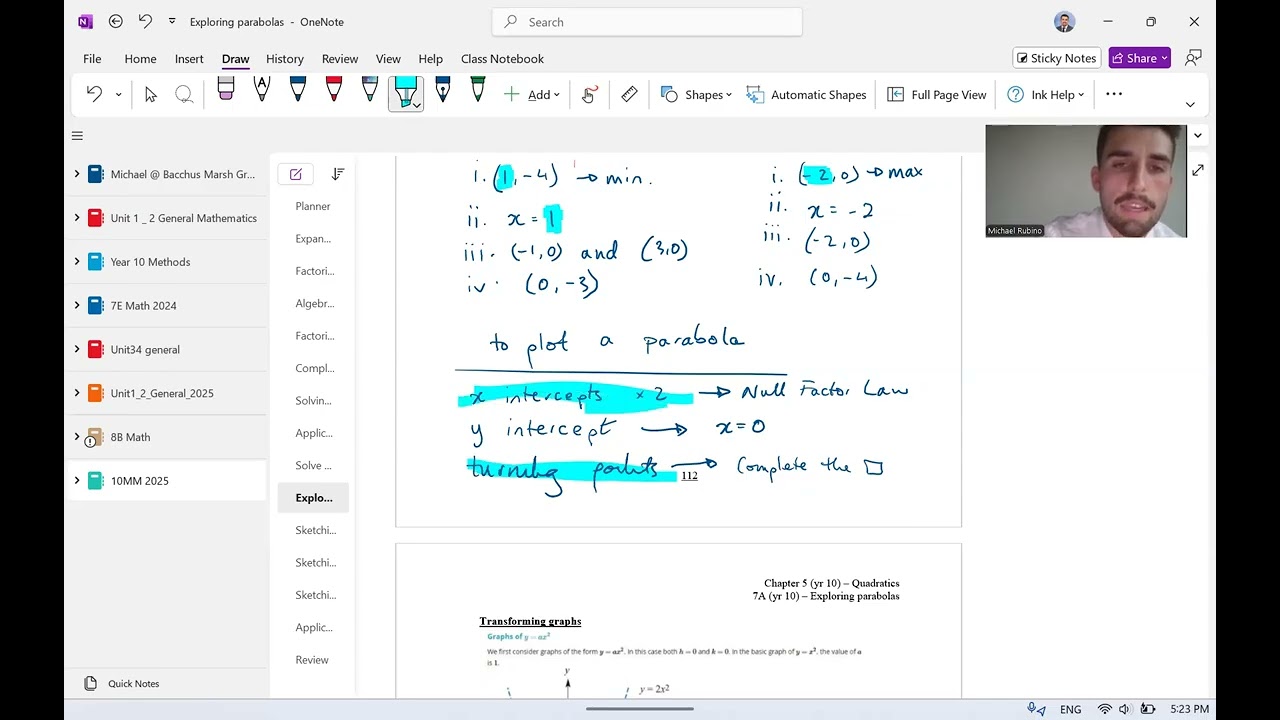Switch to the History tab

285,59
